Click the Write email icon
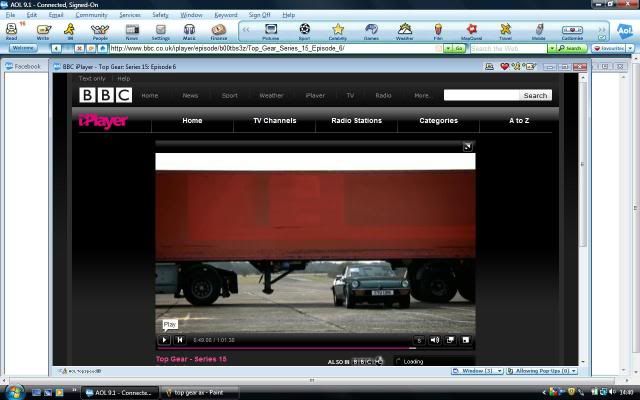640x400 pixels. [x=43, y=31]
